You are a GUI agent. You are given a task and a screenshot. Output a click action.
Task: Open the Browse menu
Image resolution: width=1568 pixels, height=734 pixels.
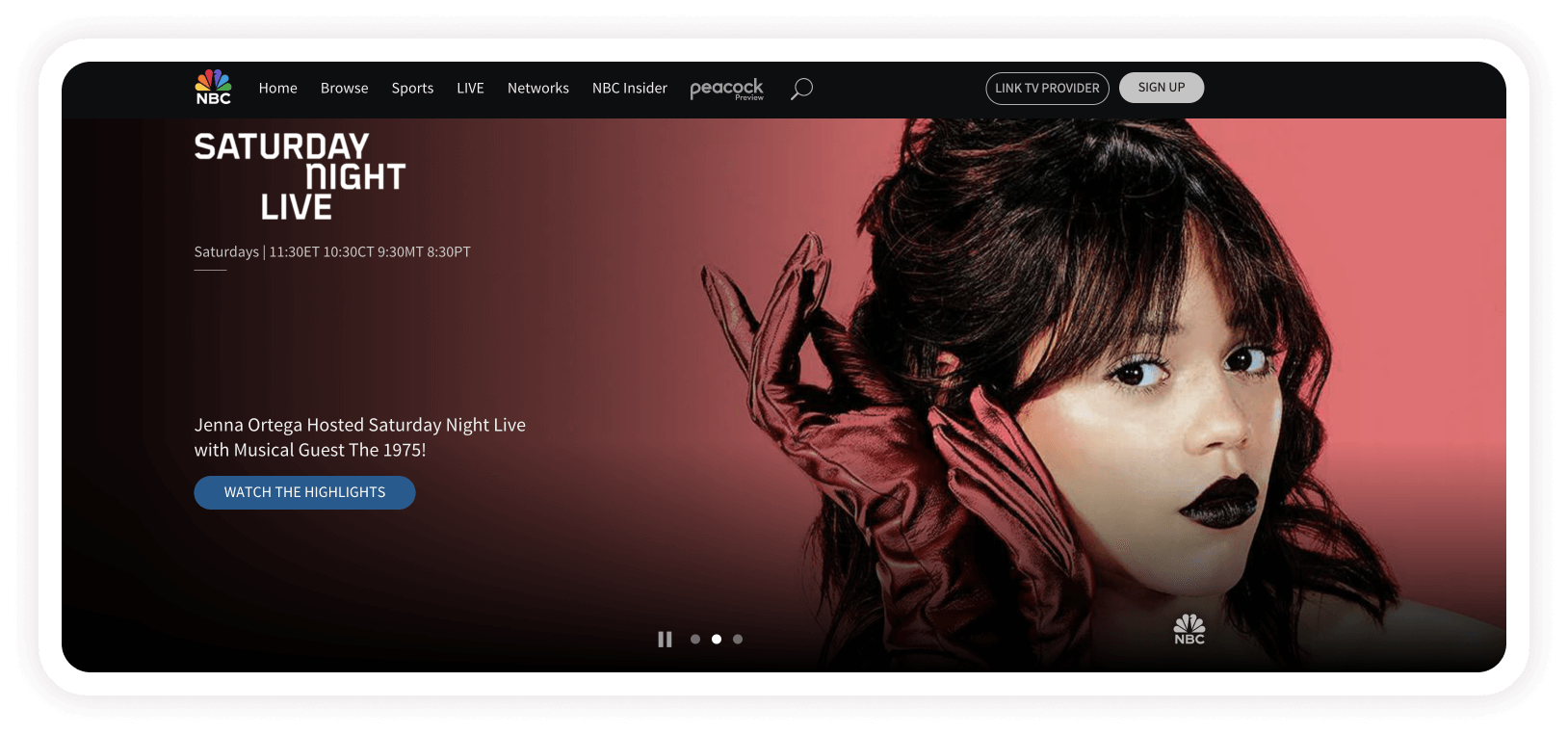coord(345,88)
